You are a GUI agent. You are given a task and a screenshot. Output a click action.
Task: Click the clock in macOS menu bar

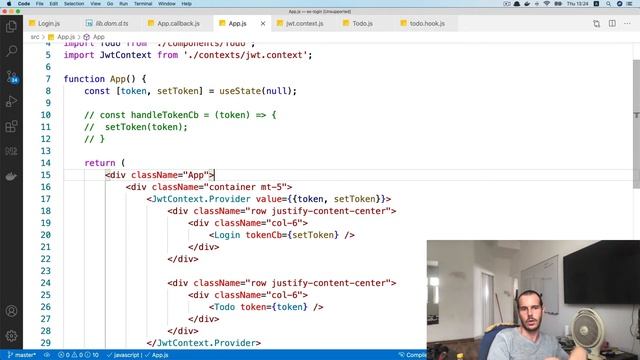pos(578,4)
